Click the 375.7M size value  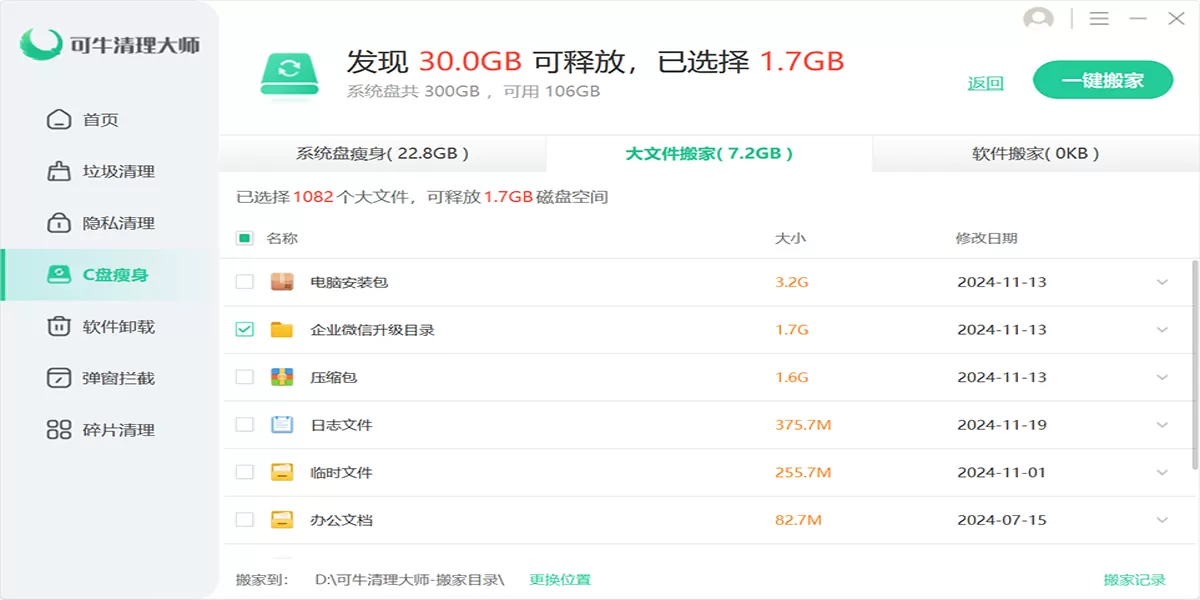coord(803,425)
